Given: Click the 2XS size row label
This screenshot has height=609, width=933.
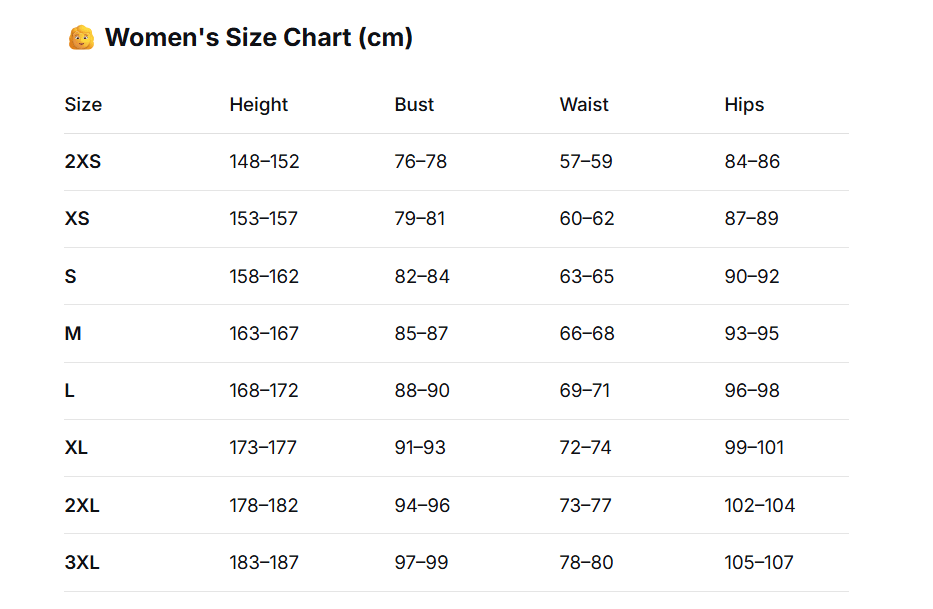Looking at the screenshot, I should 83,162.
